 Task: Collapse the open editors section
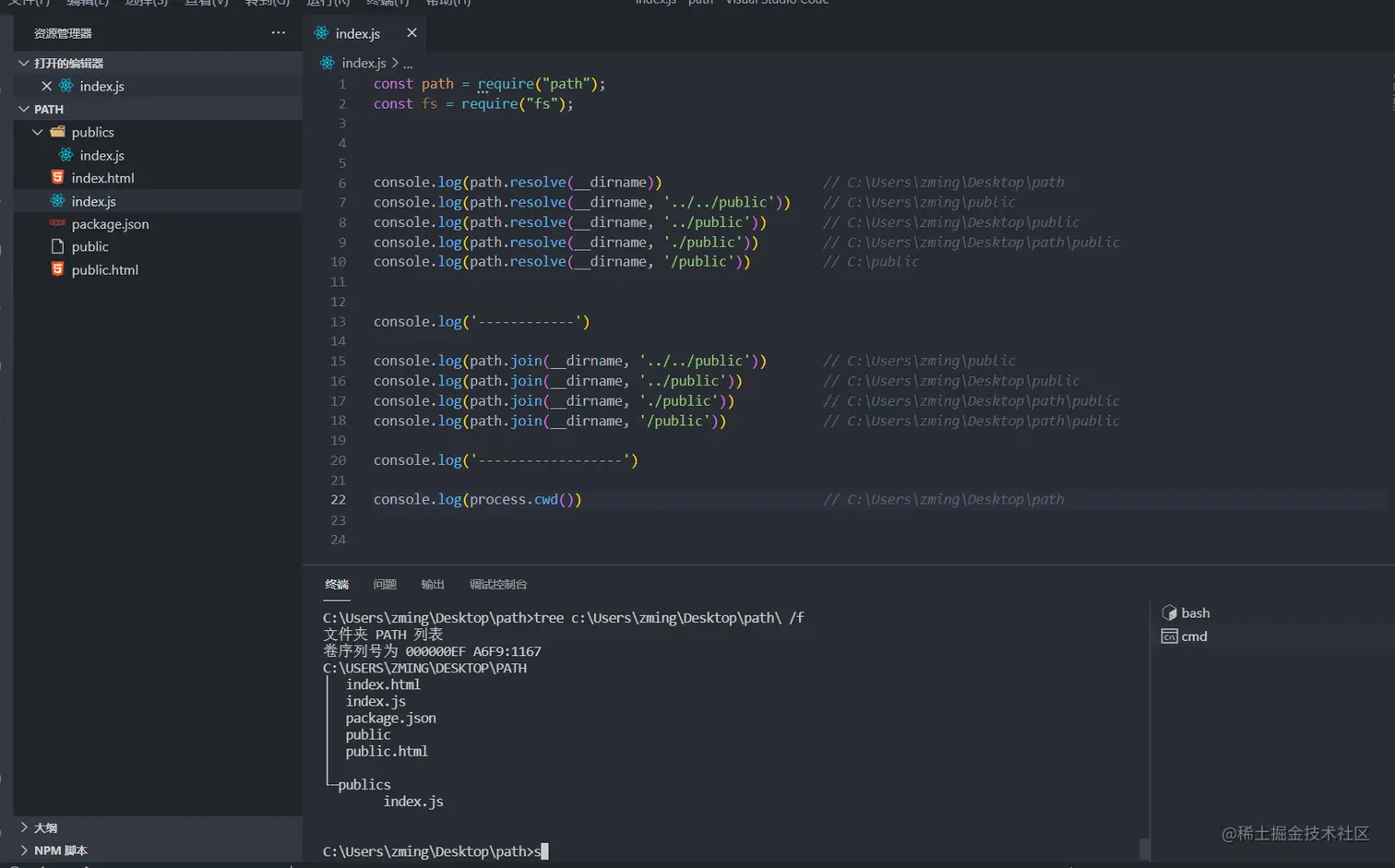[x=24, y=63]
